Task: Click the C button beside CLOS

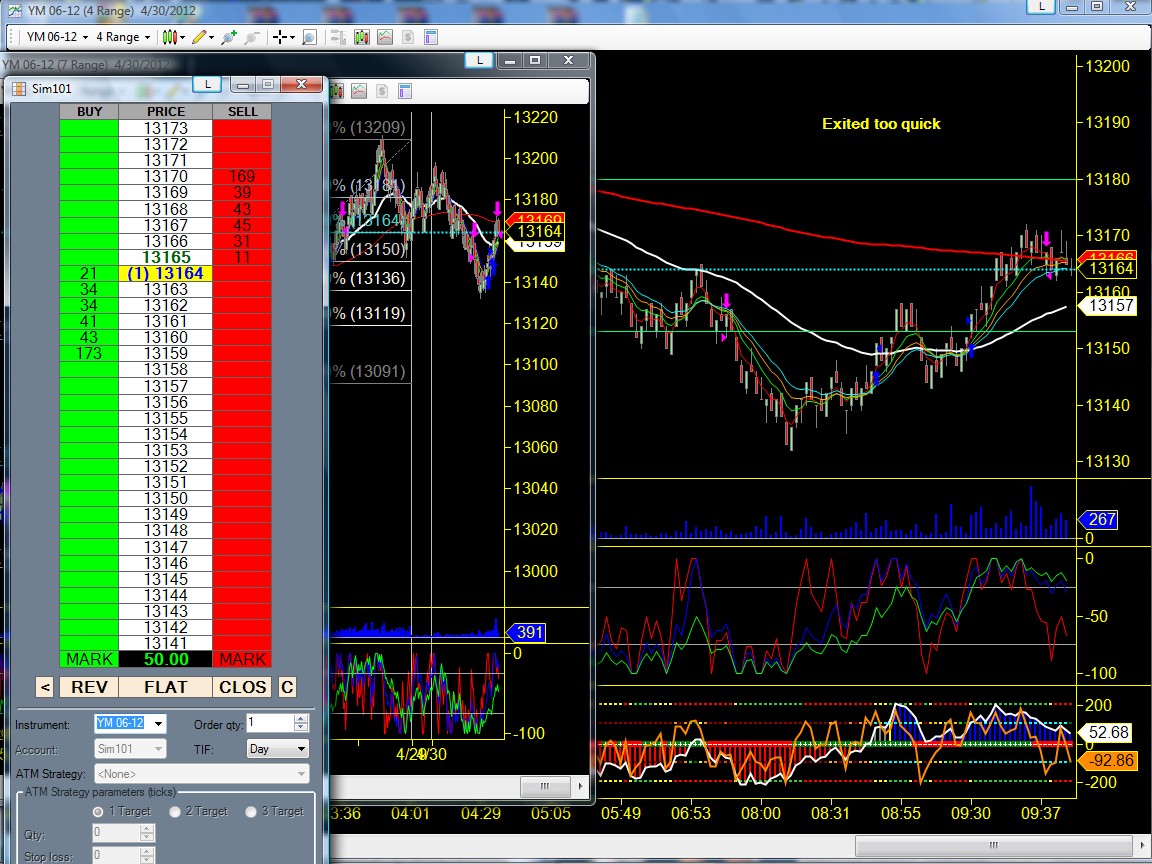Action: [x=287, y=687]
